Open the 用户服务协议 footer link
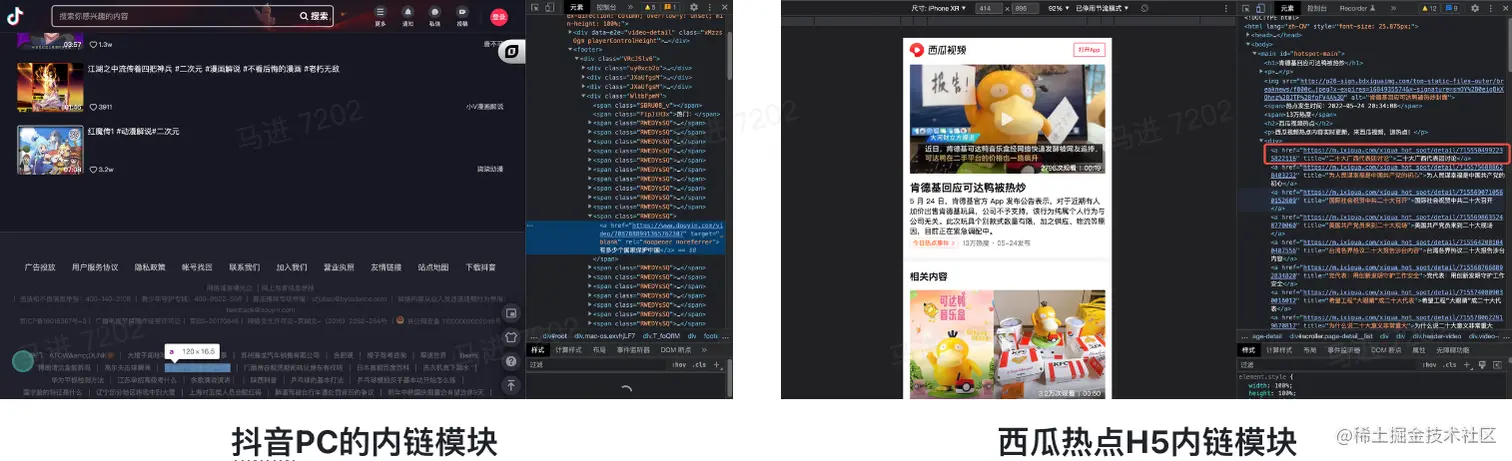 (x=95, y=268)
